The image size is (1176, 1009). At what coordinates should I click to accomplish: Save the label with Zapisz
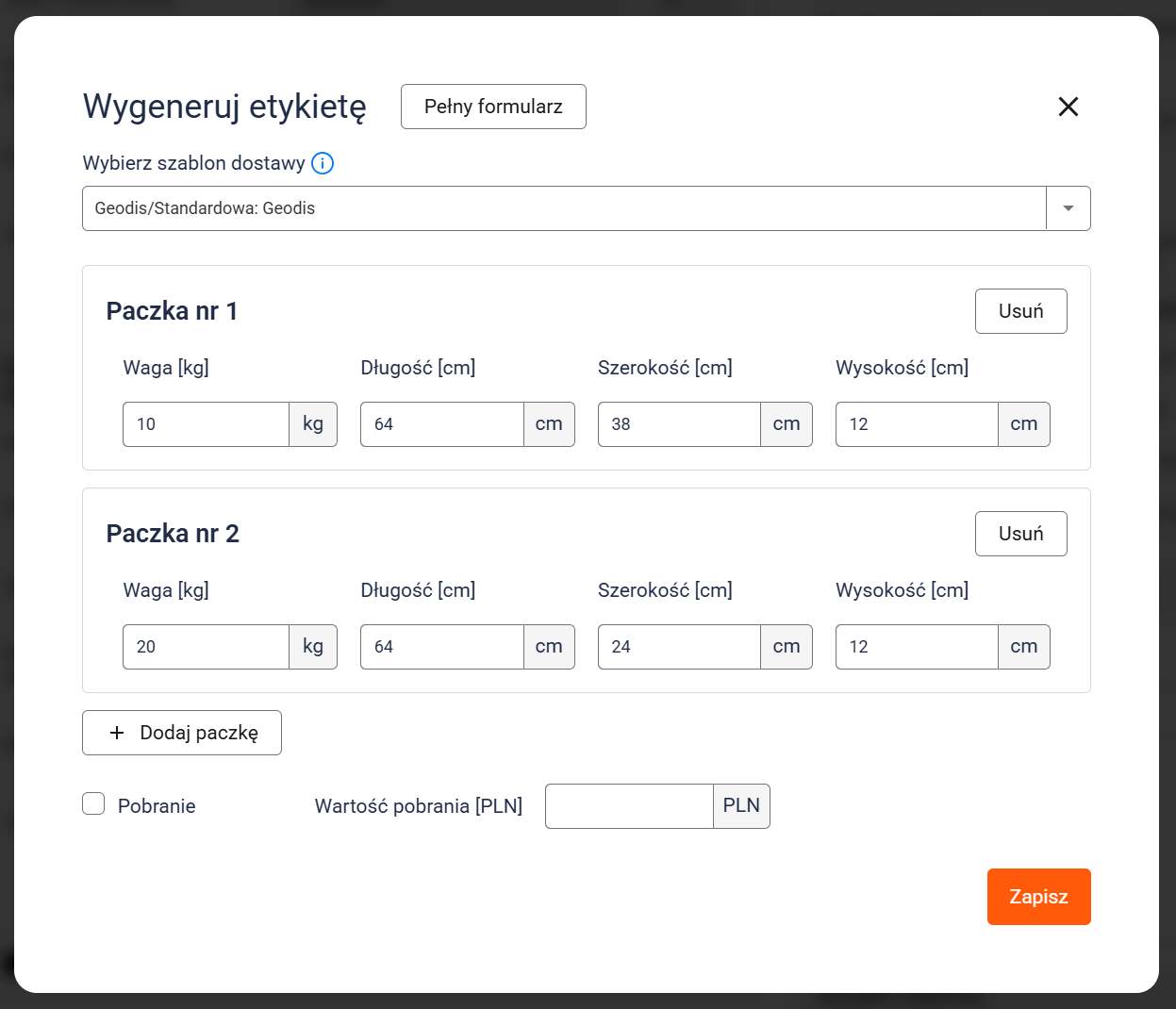(x=1038, y=897)
